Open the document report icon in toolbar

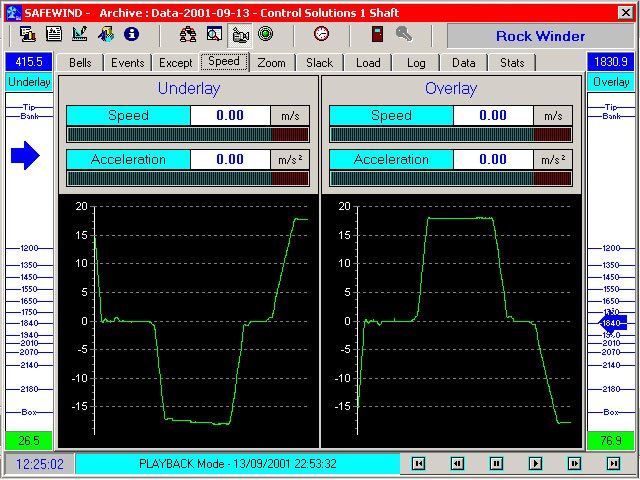click(x=54, y=34)
